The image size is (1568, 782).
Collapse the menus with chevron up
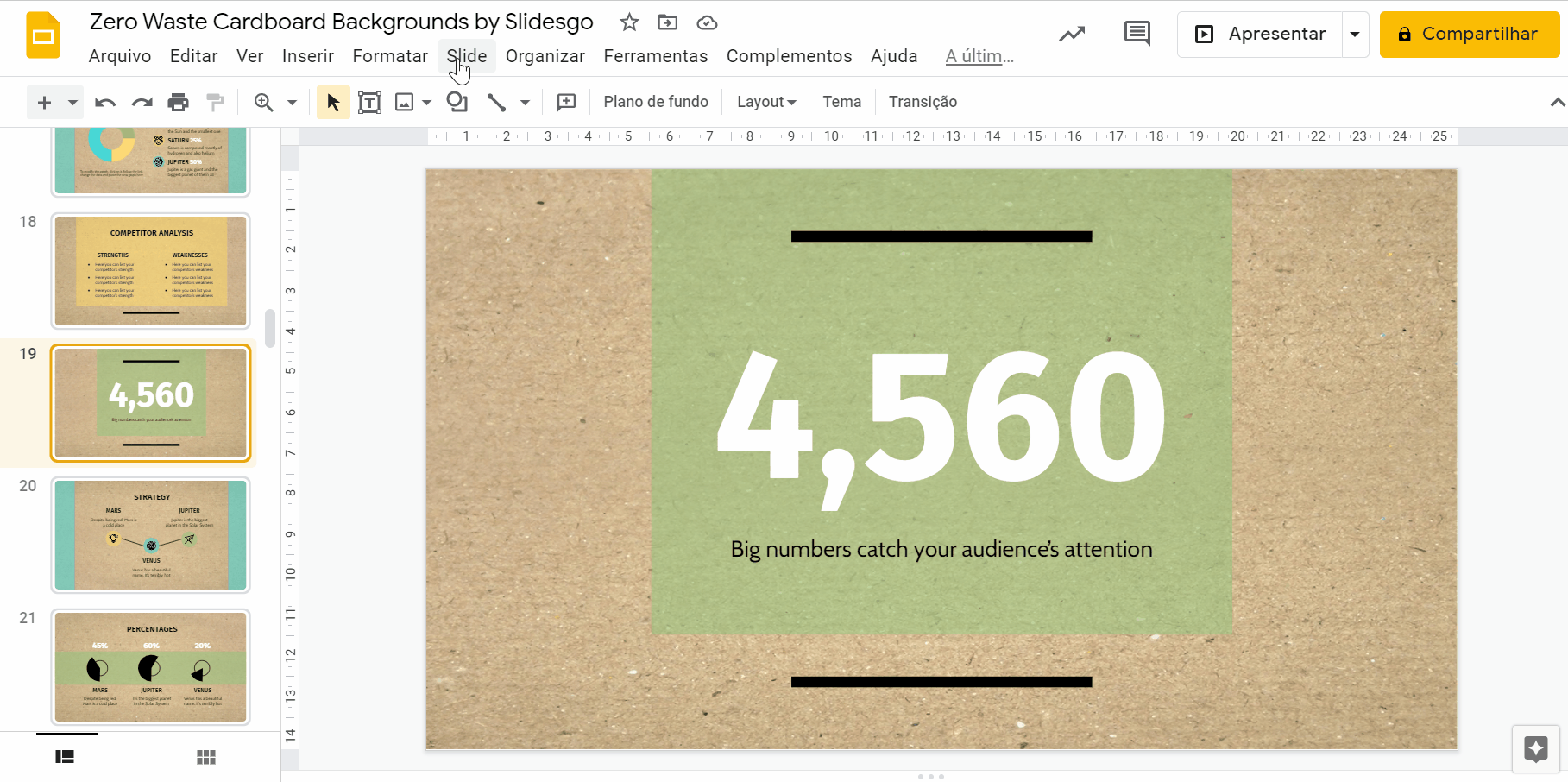click(x=1557, y=103)
